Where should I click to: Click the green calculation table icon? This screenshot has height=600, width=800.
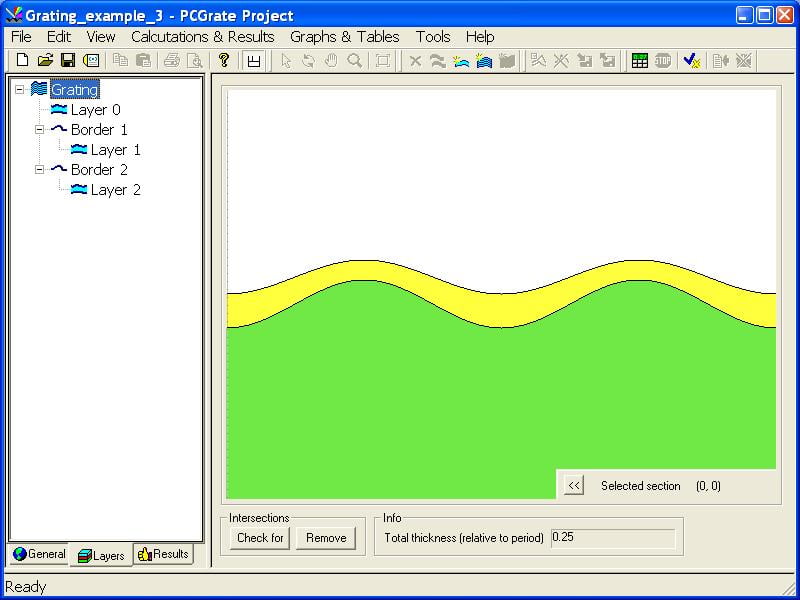click(639, 61)
